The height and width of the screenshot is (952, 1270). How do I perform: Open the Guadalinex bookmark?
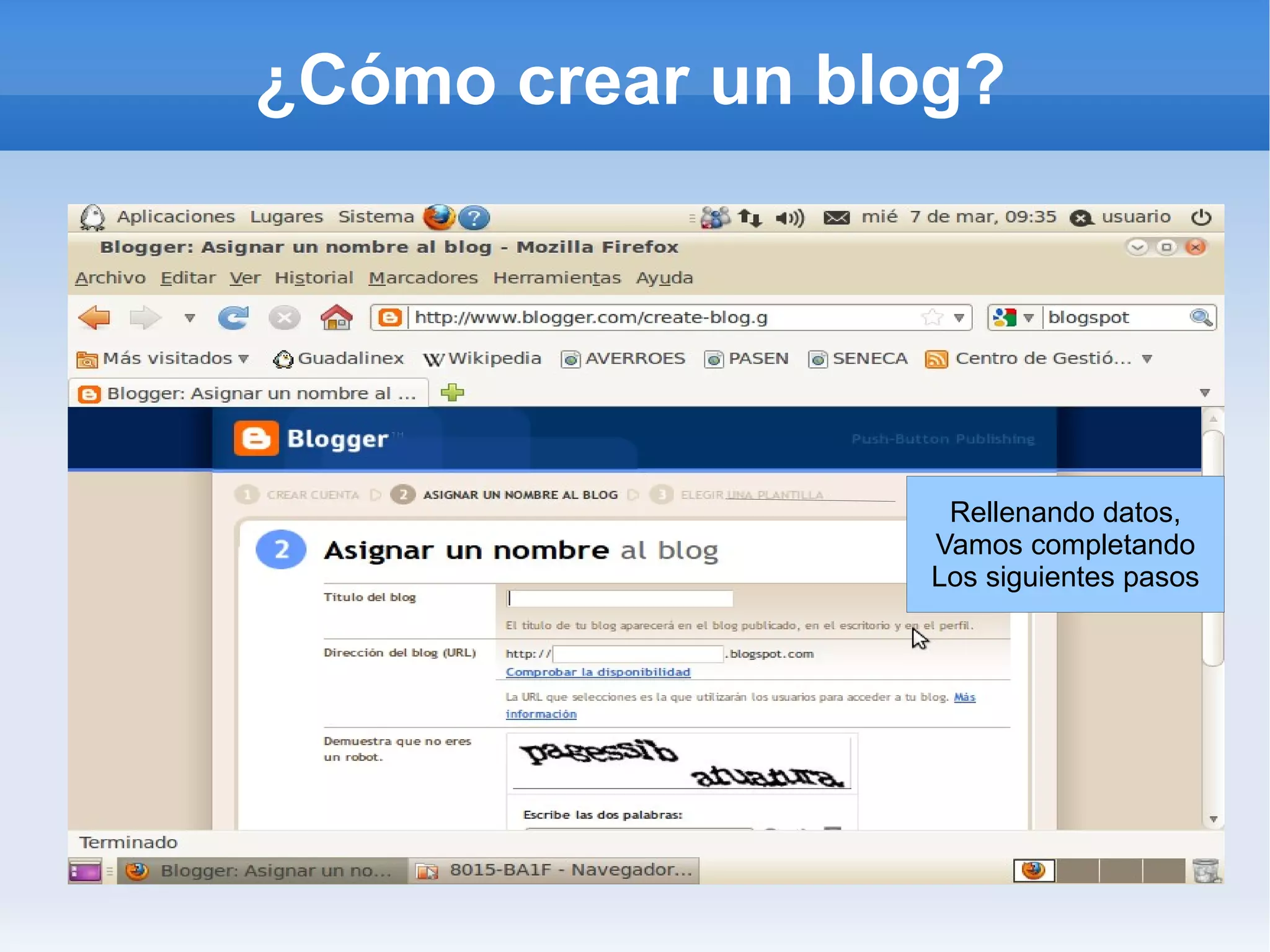tap(339, 358)
